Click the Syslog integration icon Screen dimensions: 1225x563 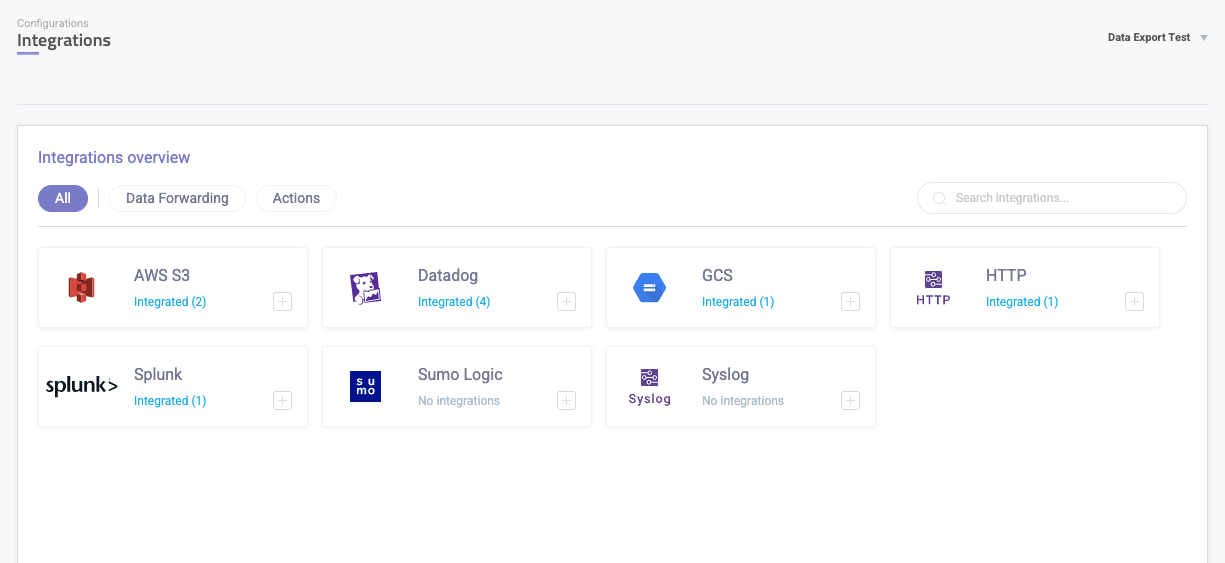tap(649, 386)
